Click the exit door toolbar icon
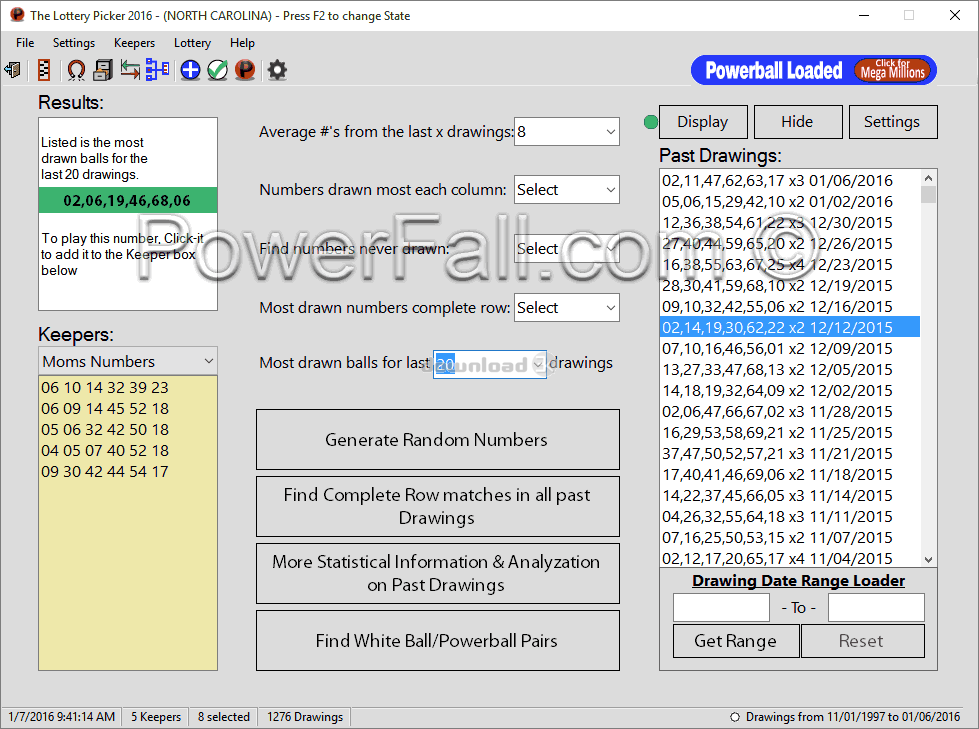This screenshot has width=979, height=729. 12,70
